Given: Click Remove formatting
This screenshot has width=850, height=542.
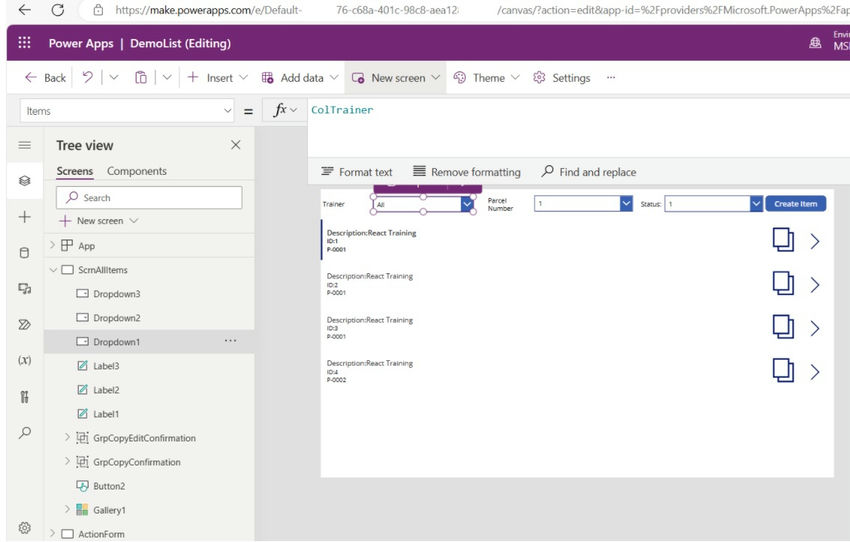Looking at the screenshot, I should (467, 172).
